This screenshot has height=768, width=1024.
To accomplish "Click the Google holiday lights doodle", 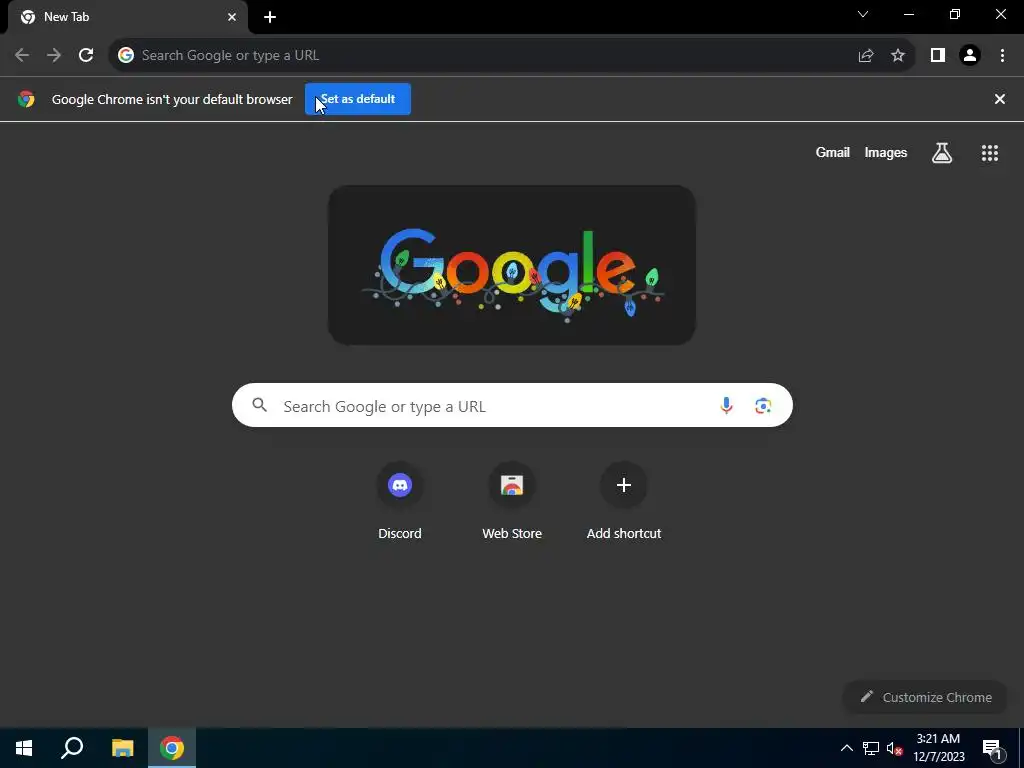I will click(x=511, y=265).
